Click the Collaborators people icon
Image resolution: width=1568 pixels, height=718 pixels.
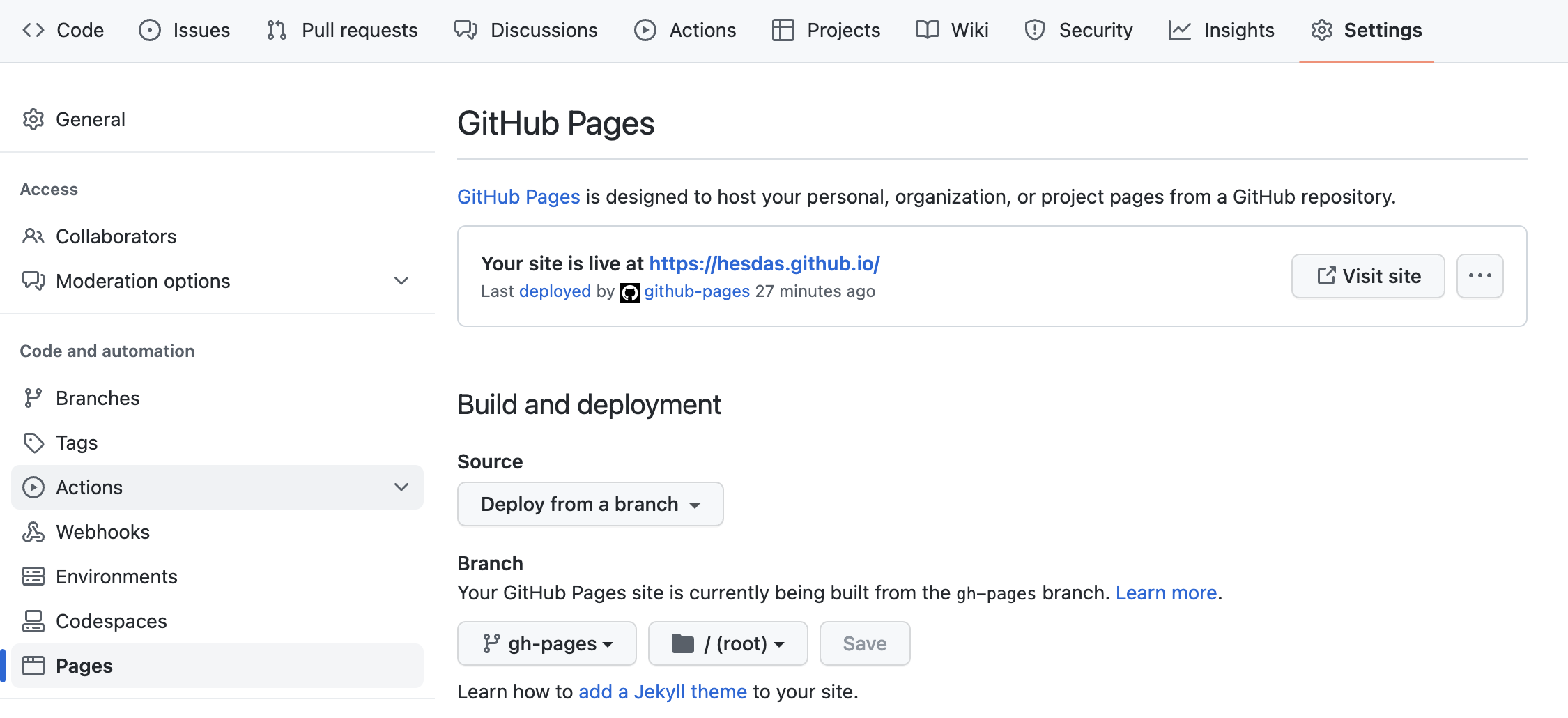click(x=33, y=236)
